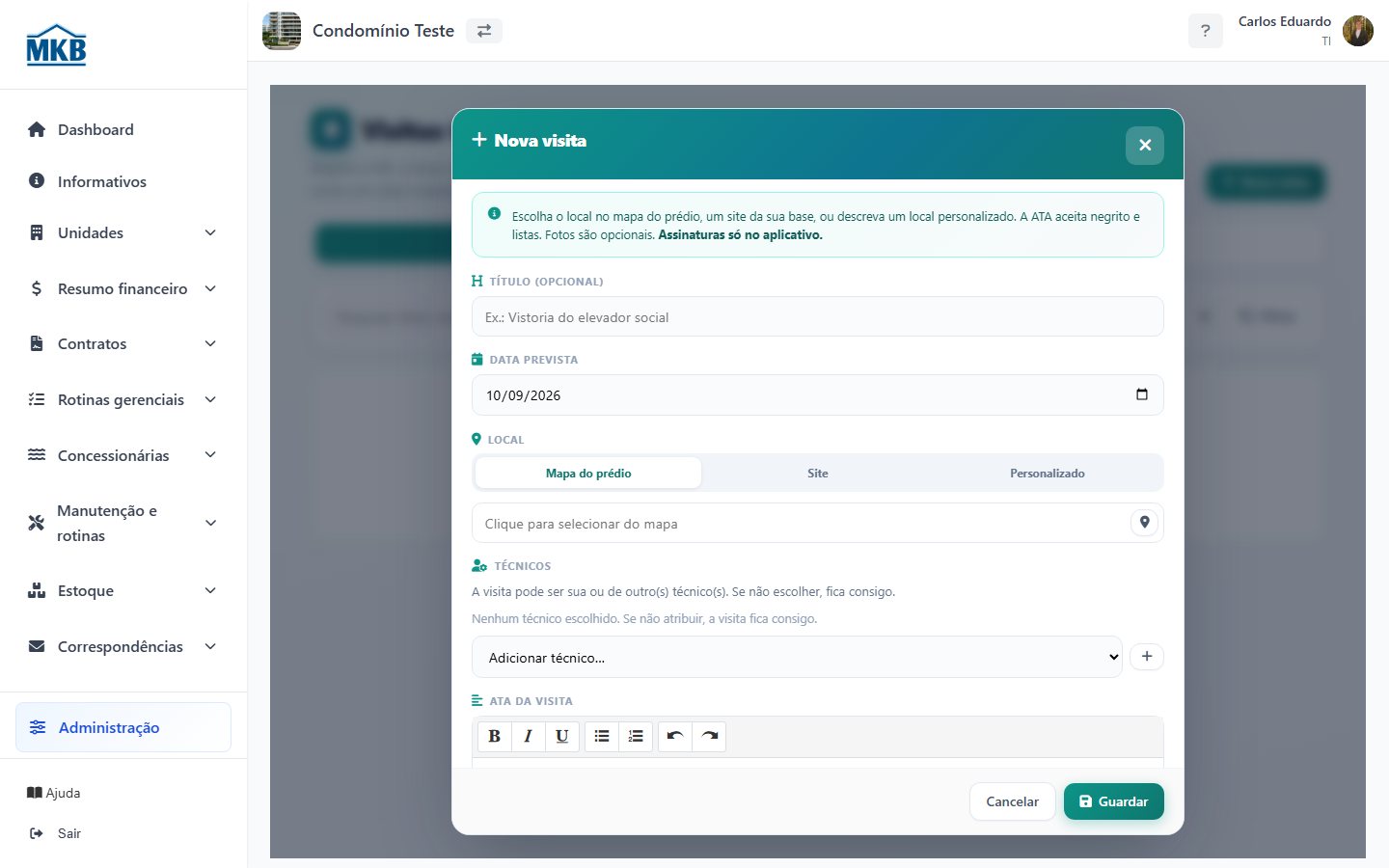Open the calendar picker for Data prevista

1142,394
